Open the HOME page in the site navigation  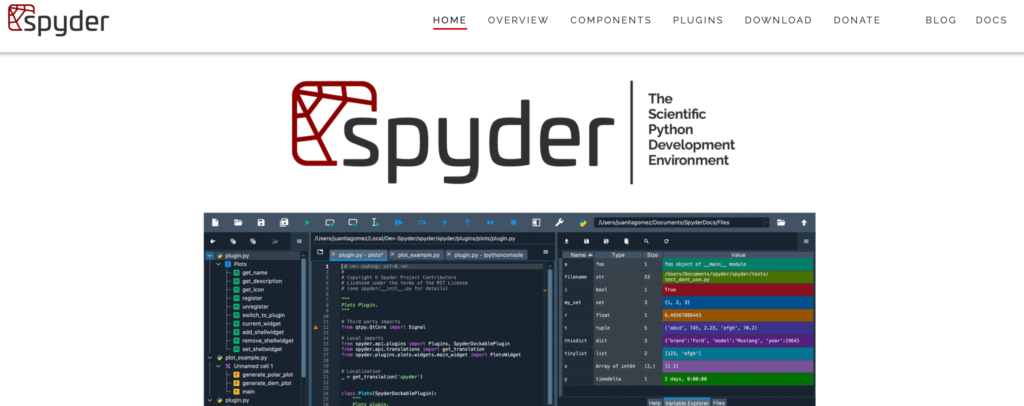(x=449, y=20)
